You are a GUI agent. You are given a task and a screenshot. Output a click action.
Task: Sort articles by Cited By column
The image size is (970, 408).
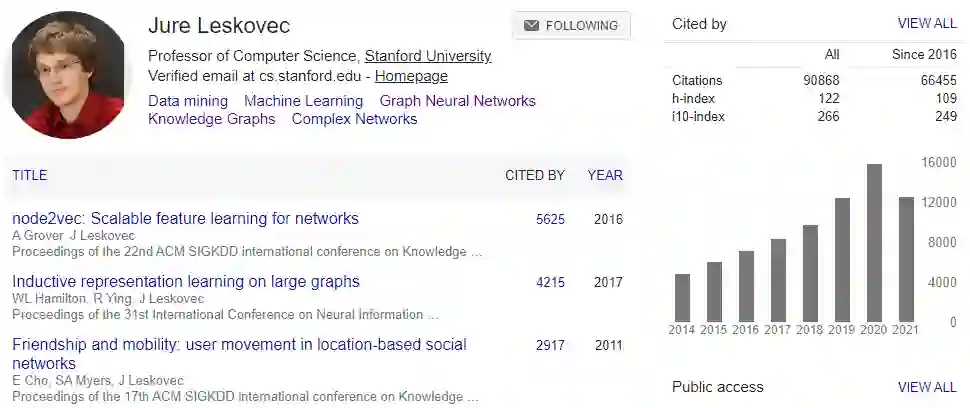534,175
